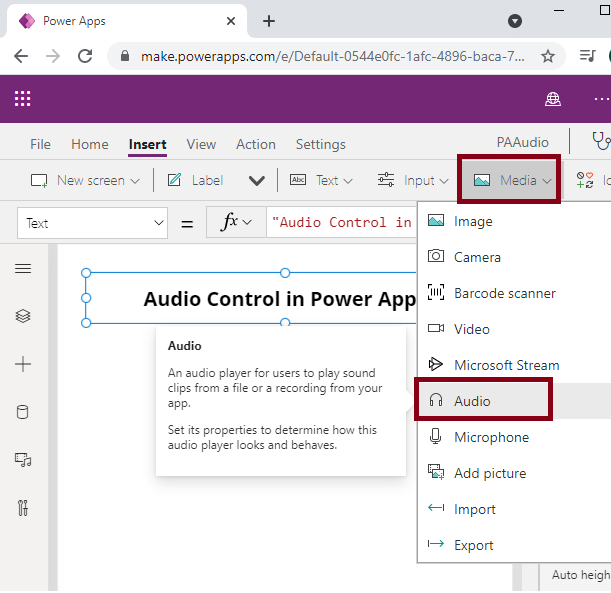This screenshot has height=593, width=611.
Task: Insert Microphone control from Media menu
Action: pyautogui.click(x=514, y=437)
